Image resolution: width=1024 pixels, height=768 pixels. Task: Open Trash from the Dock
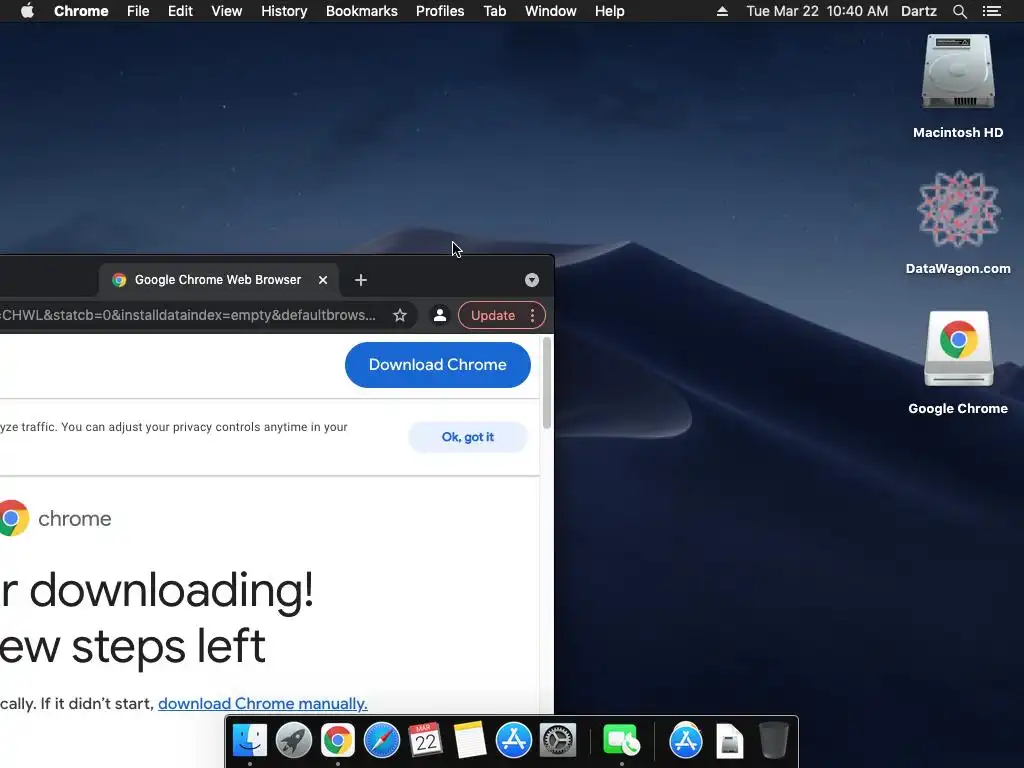click(774, 741)
